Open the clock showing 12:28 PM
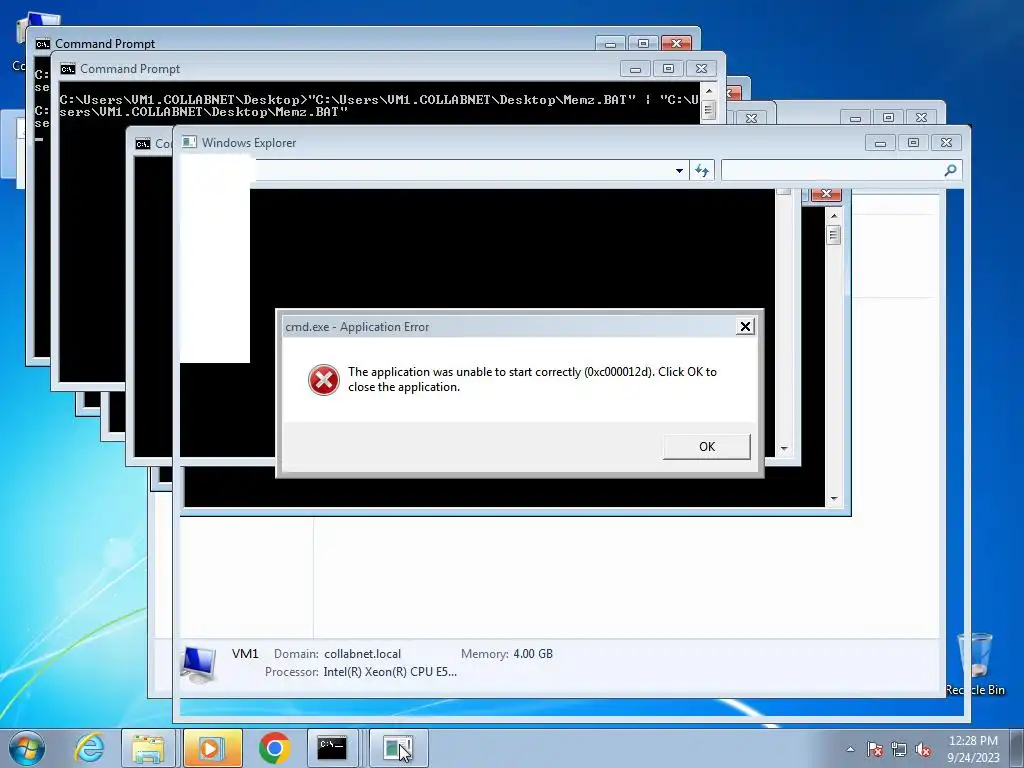Image resolution: width=1024 pixels, height=768 pixels. [973, 748]
